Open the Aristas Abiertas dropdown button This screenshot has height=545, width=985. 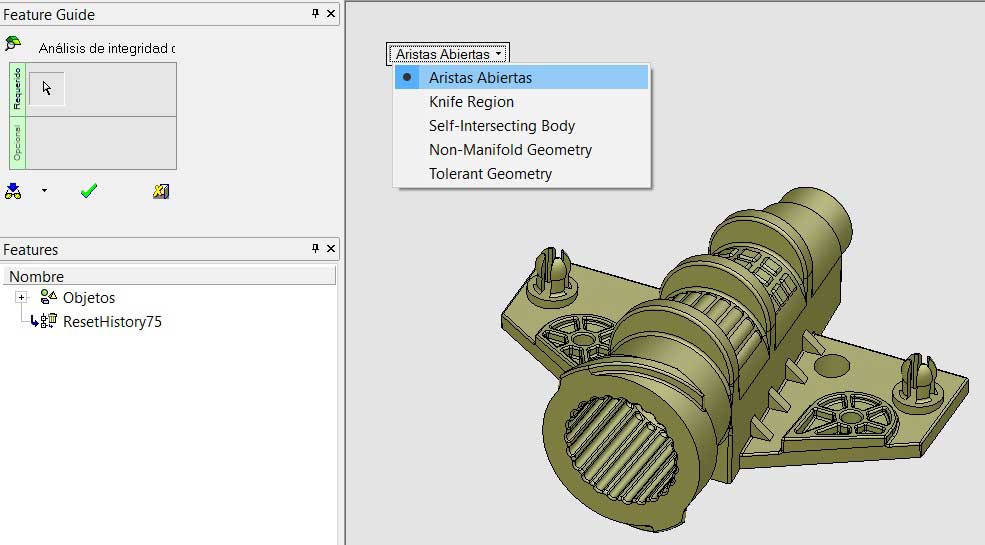[x=448, y=54]
